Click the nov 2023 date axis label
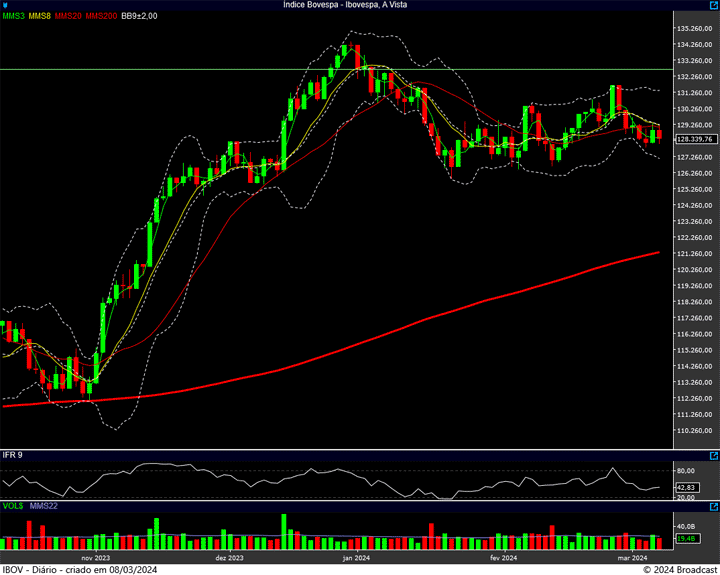This screenshot has width=720, height=575. tap(95, 558)
